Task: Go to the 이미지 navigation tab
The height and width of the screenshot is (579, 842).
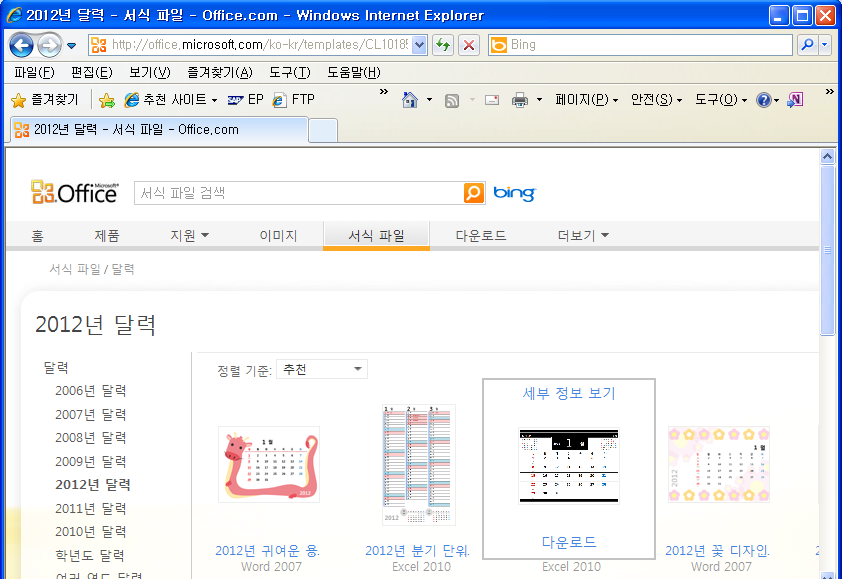Action: point(278,236)
